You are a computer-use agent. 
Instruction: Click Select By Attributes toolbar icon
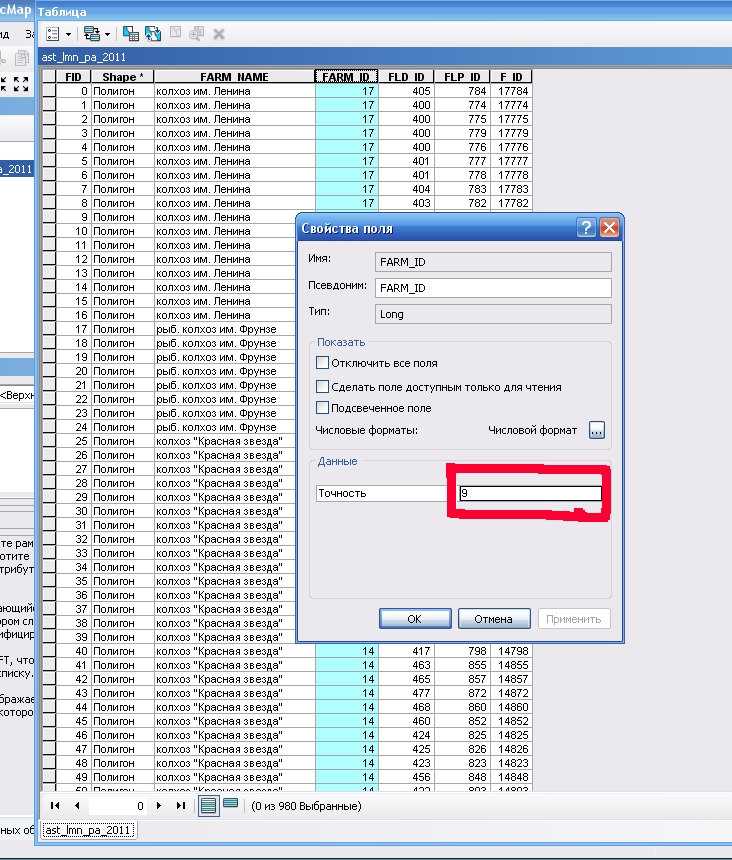[x=131, y=33]
